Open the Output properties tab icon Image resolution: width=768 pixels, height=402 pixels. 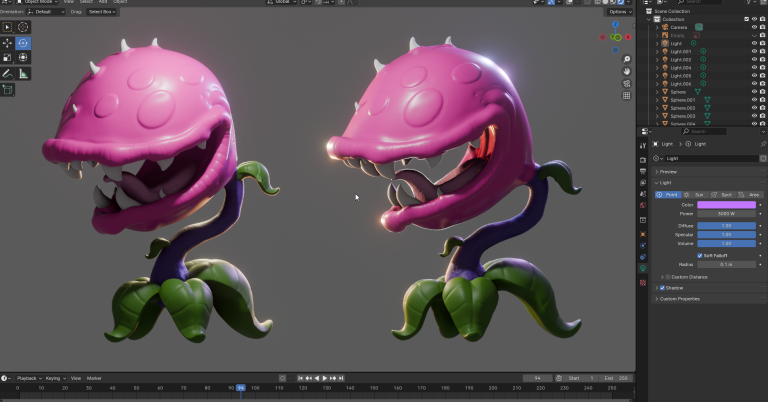(643, 171)
